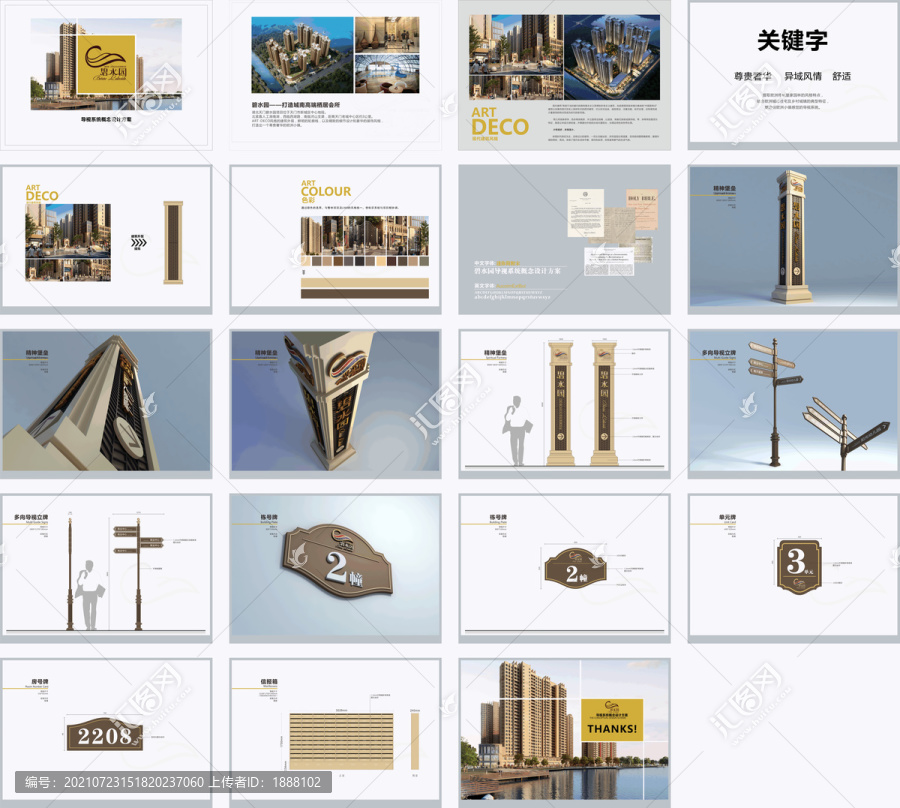
Task: Open the signpost elevation drawing with silhouette
Action: 106,568
